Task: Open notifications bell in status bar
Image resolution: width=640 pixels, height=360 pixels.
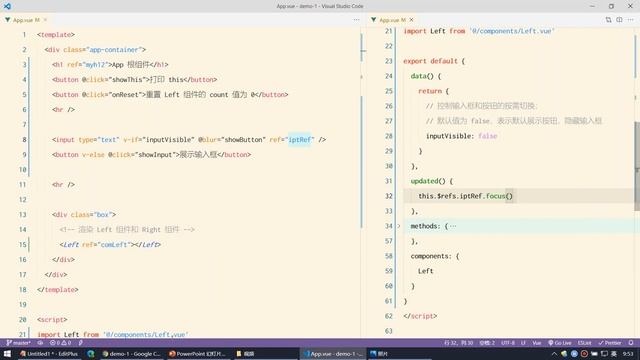Action: [631, 343]
